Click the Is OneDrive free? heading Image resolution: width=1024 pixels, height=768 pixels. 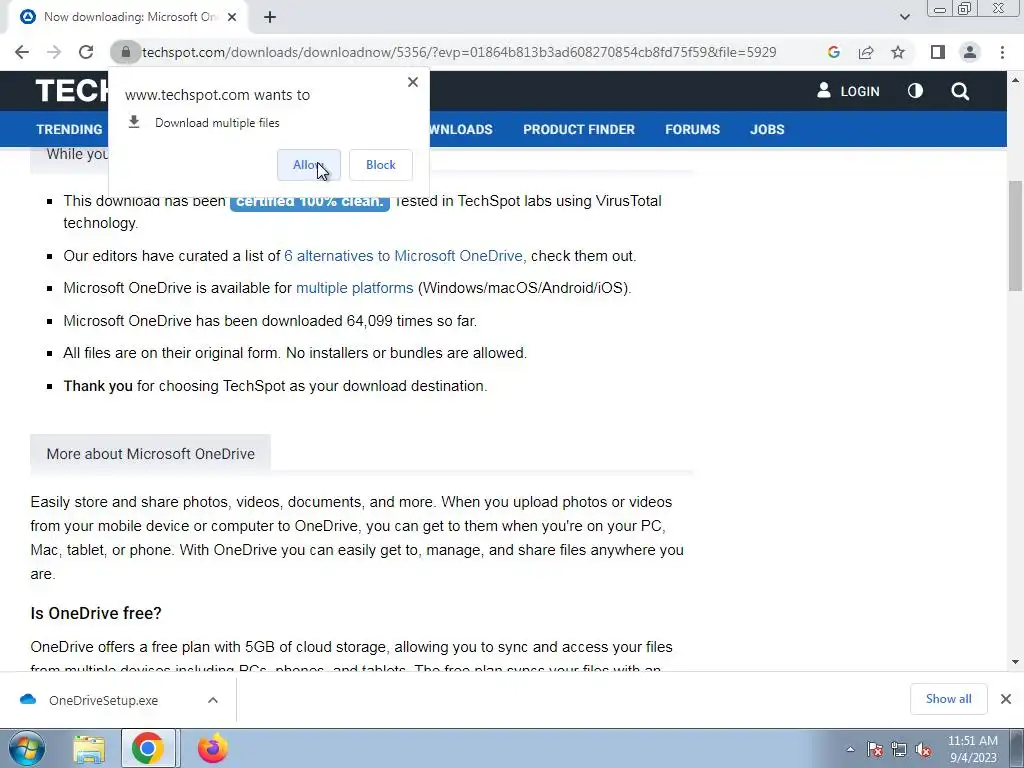[96, 613]
